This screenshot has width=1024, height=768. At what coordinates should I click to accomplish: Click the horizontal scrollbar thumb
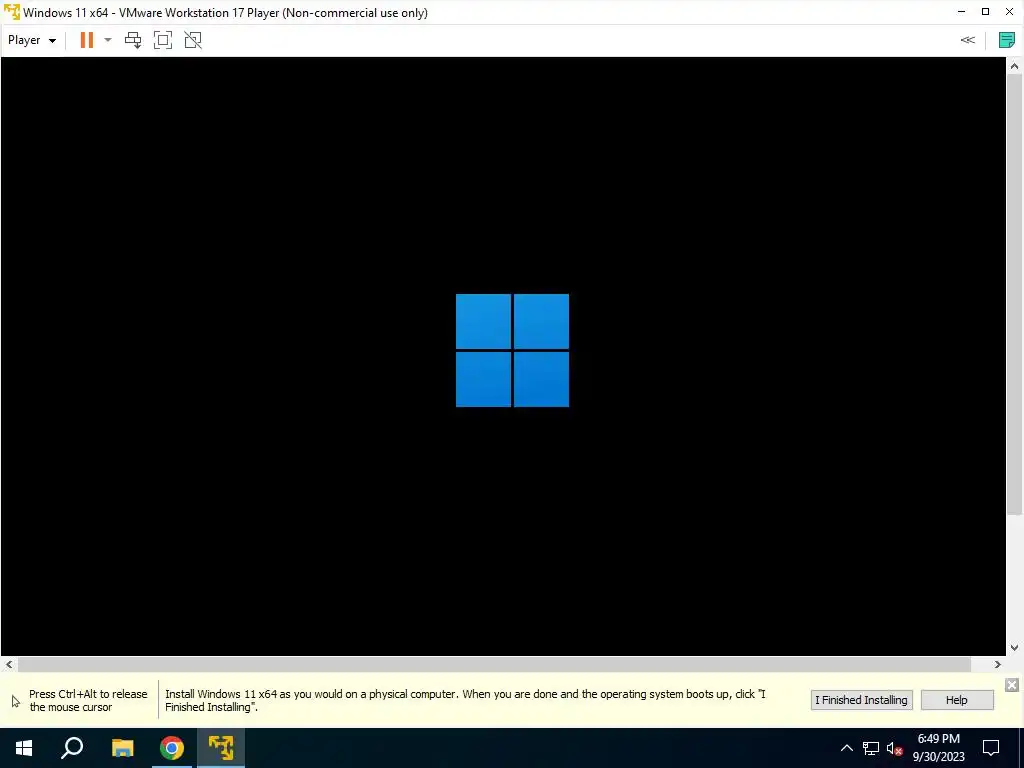[x=494, y=664]
